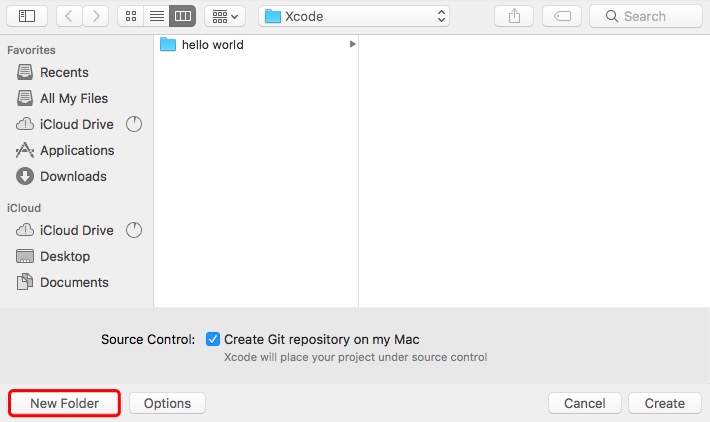Image resolution: width=710 pixels, height=422 pixels.
Task: Open the item arrangement dropdown
Action: point(225,16)
